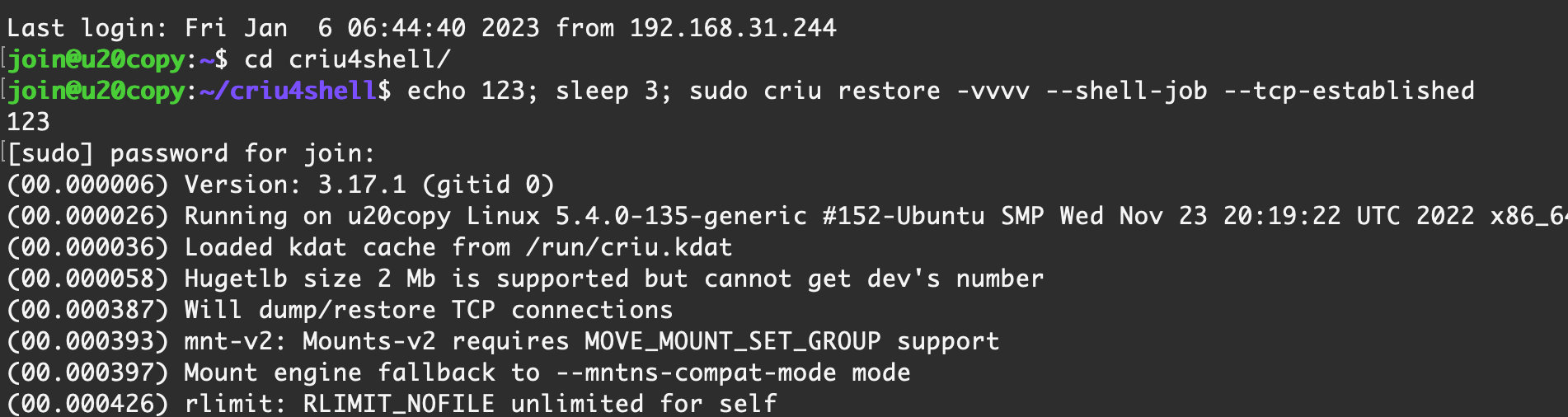Click 'Will dump/restore TCP connections' line

pyautogui.click(x=428, y=310)
